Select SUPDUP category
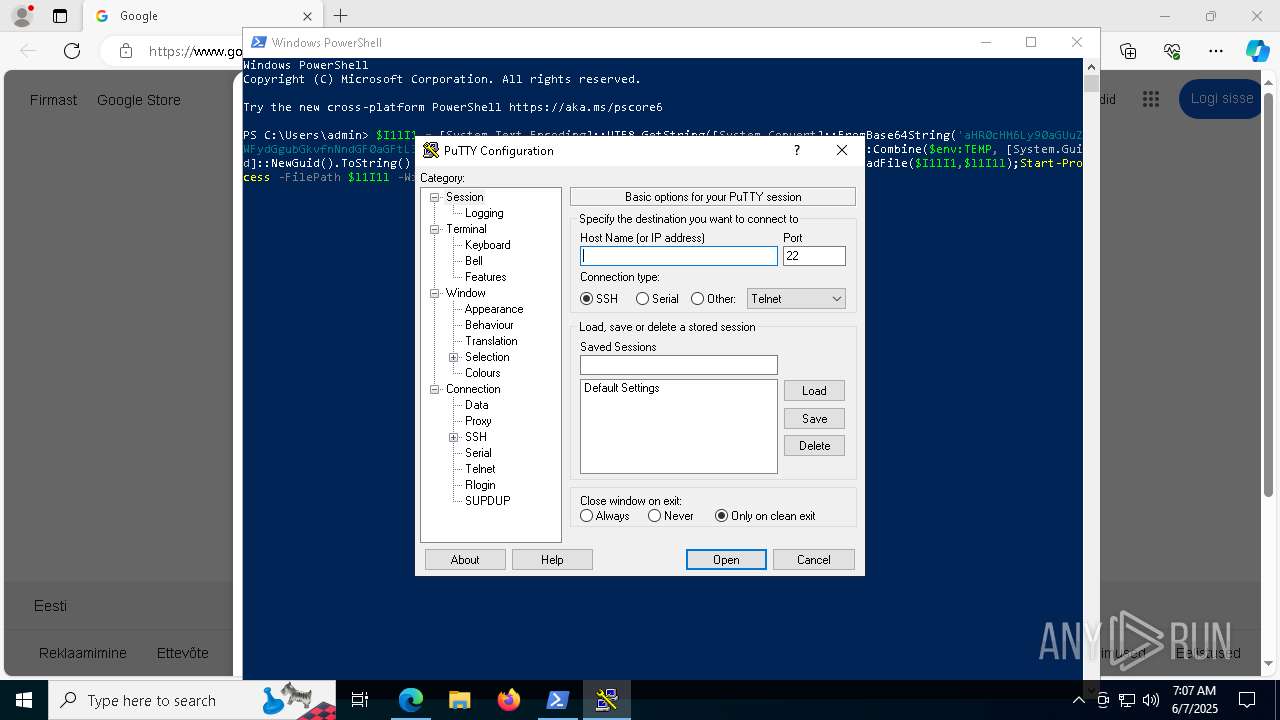 coord(488,501)
